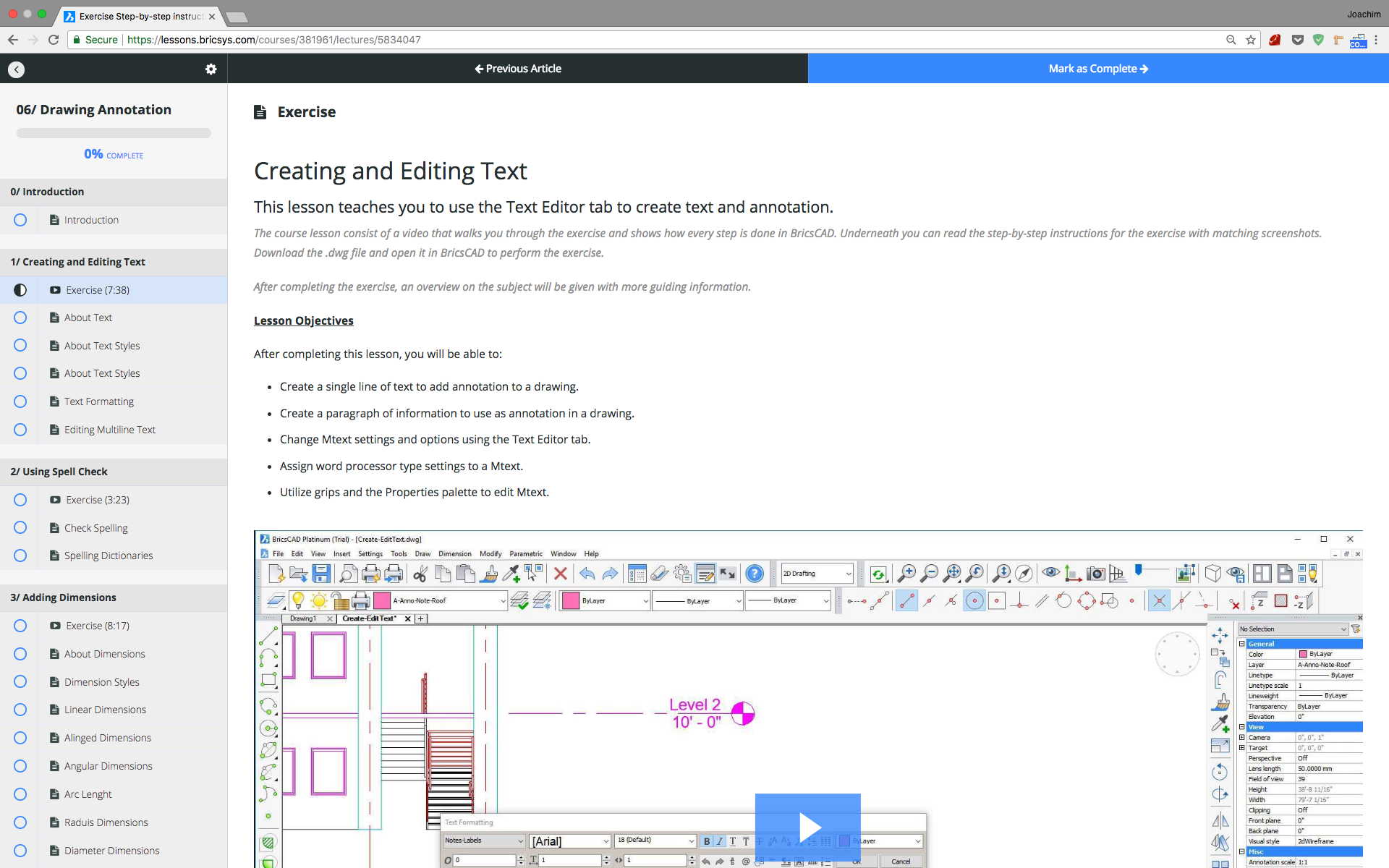This screenshot has height=868, width=1389.
Task: Open the Insert menu in BricsCAD
Action: click(x=341, y=554)
